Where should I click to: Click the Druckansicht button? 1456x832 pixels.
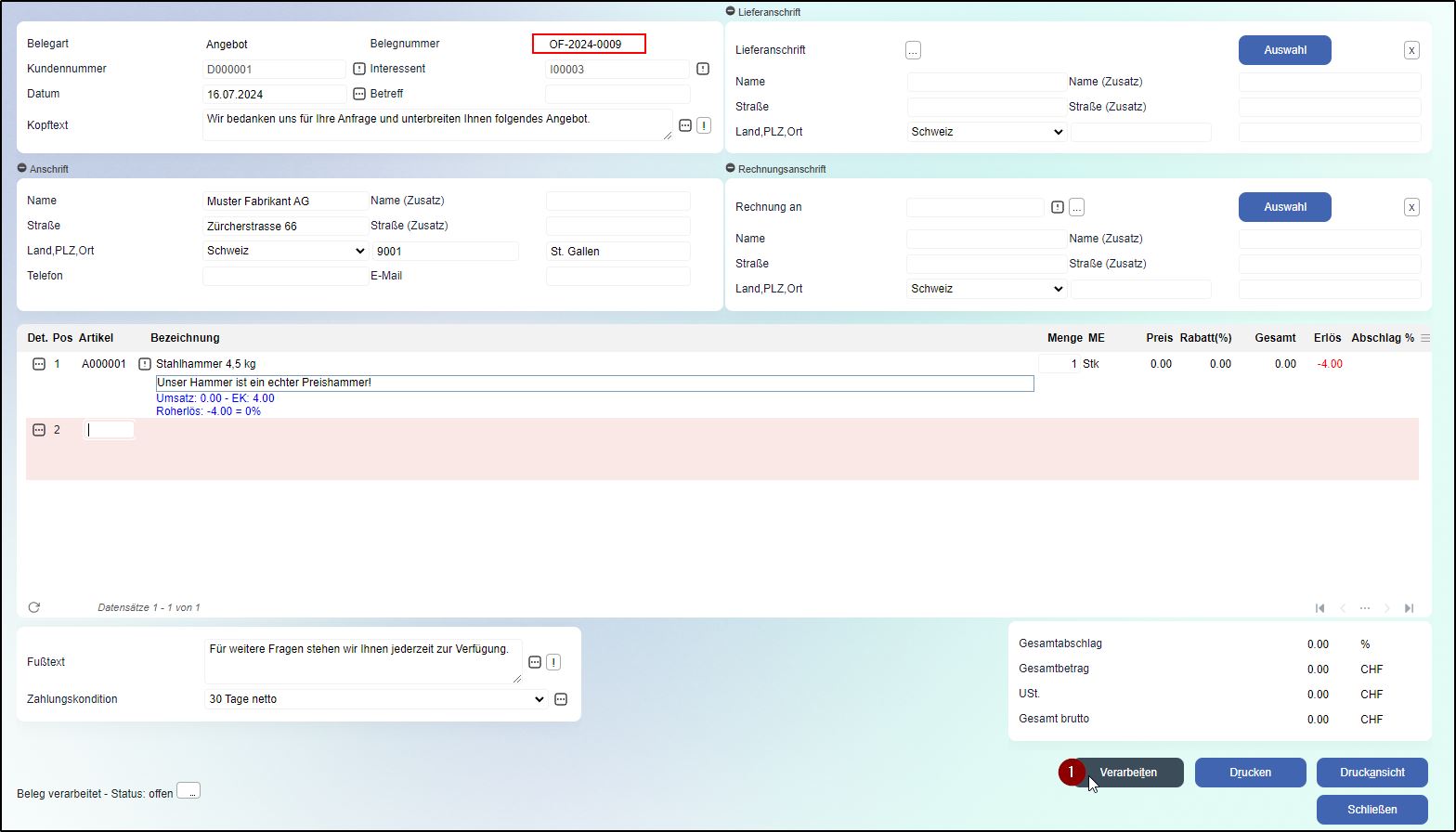1371,773
